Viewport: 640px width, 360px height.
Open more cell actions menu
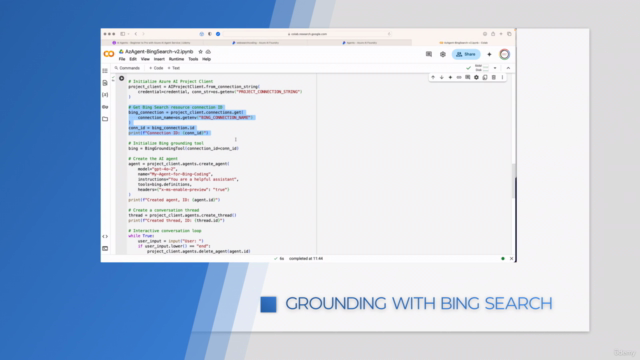502,77
